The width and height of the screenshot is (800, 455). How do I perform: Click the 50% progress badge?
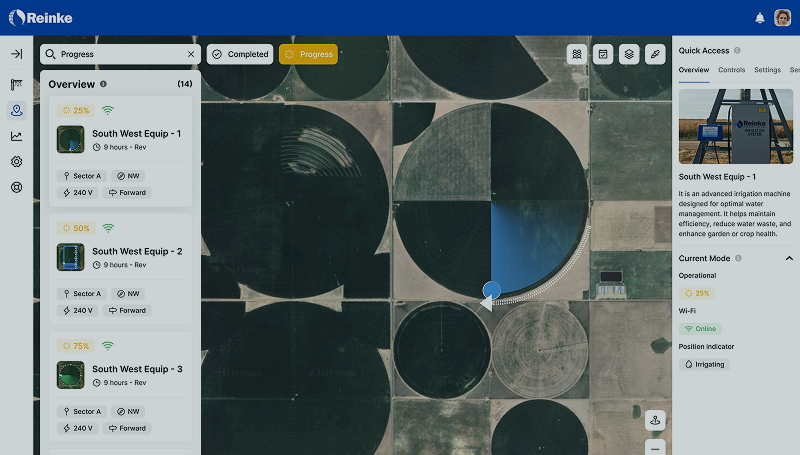(76, 228)
